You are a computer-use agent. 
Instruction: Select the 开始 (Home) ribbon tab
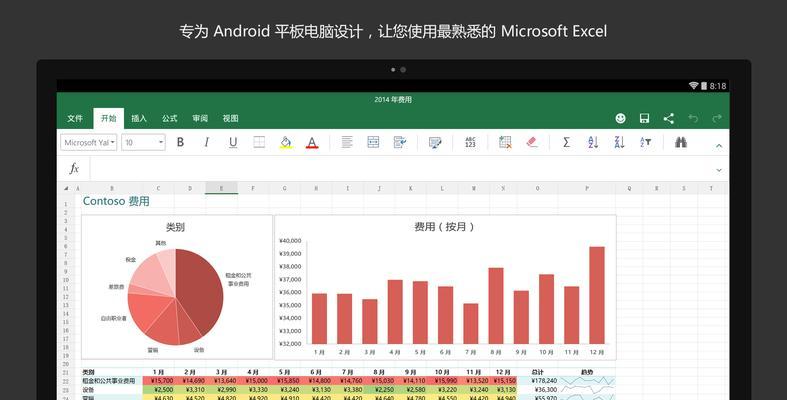(108, 118)
